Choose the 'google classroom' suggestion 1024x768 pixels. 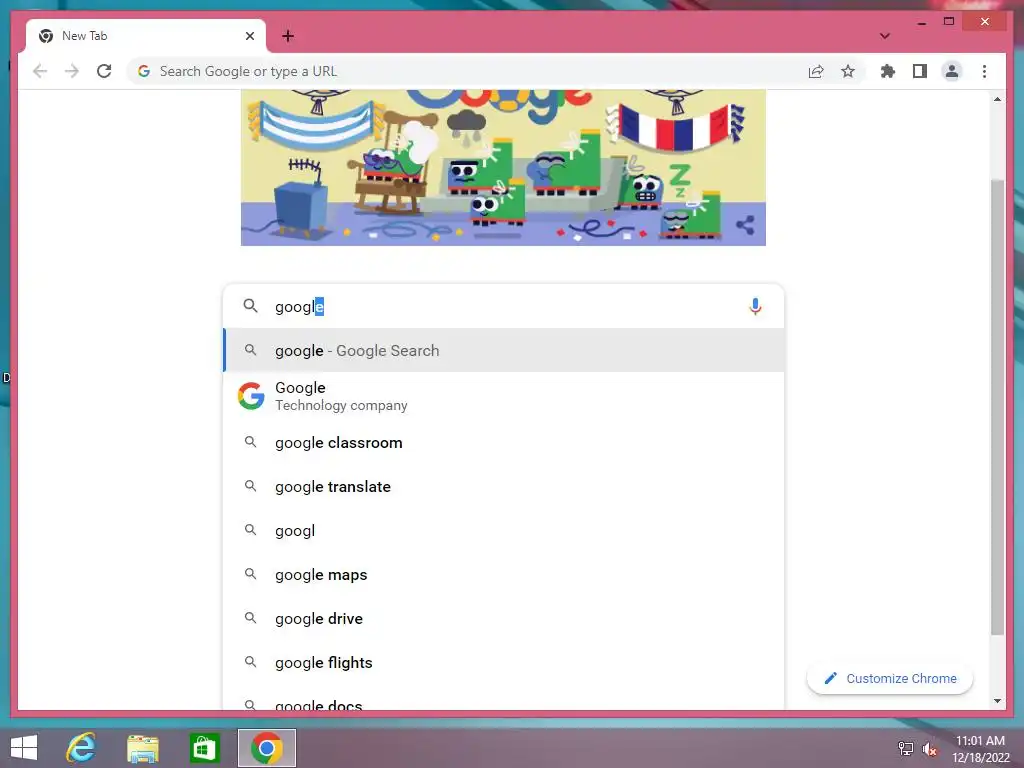(504, 443)
